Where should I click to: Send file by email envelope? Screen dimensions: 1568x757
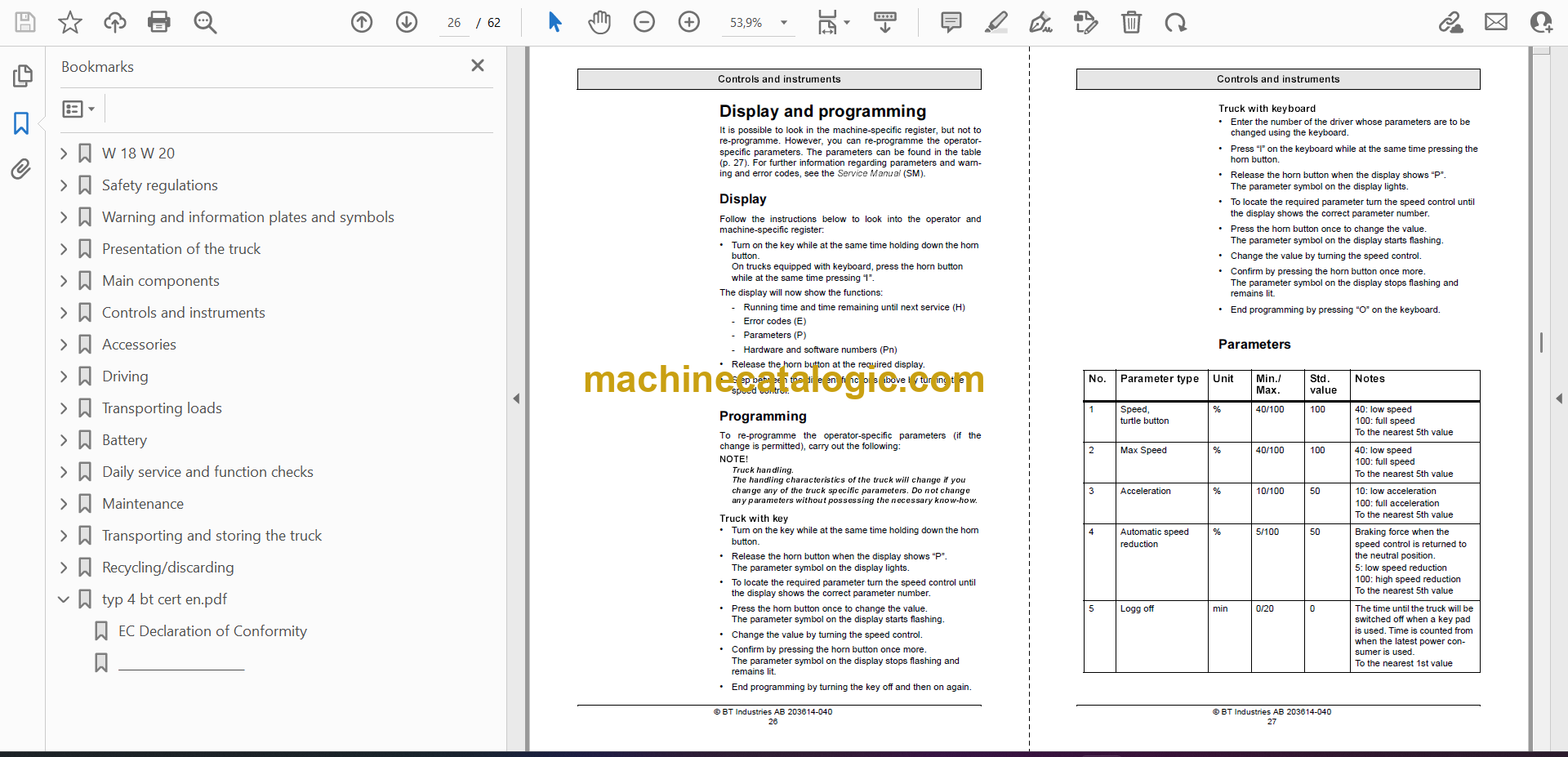pos(1496,22)
